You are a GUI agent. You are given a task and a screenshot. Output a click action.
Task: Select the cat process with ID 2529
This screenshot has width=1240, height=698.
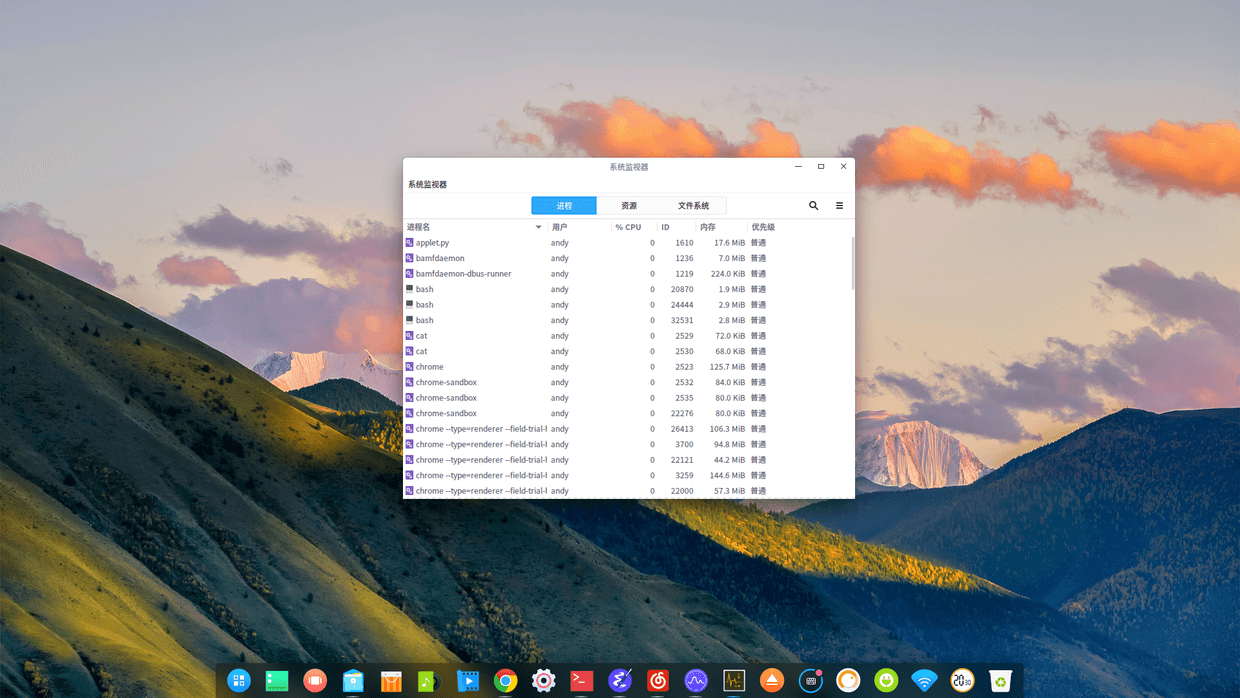628,336
